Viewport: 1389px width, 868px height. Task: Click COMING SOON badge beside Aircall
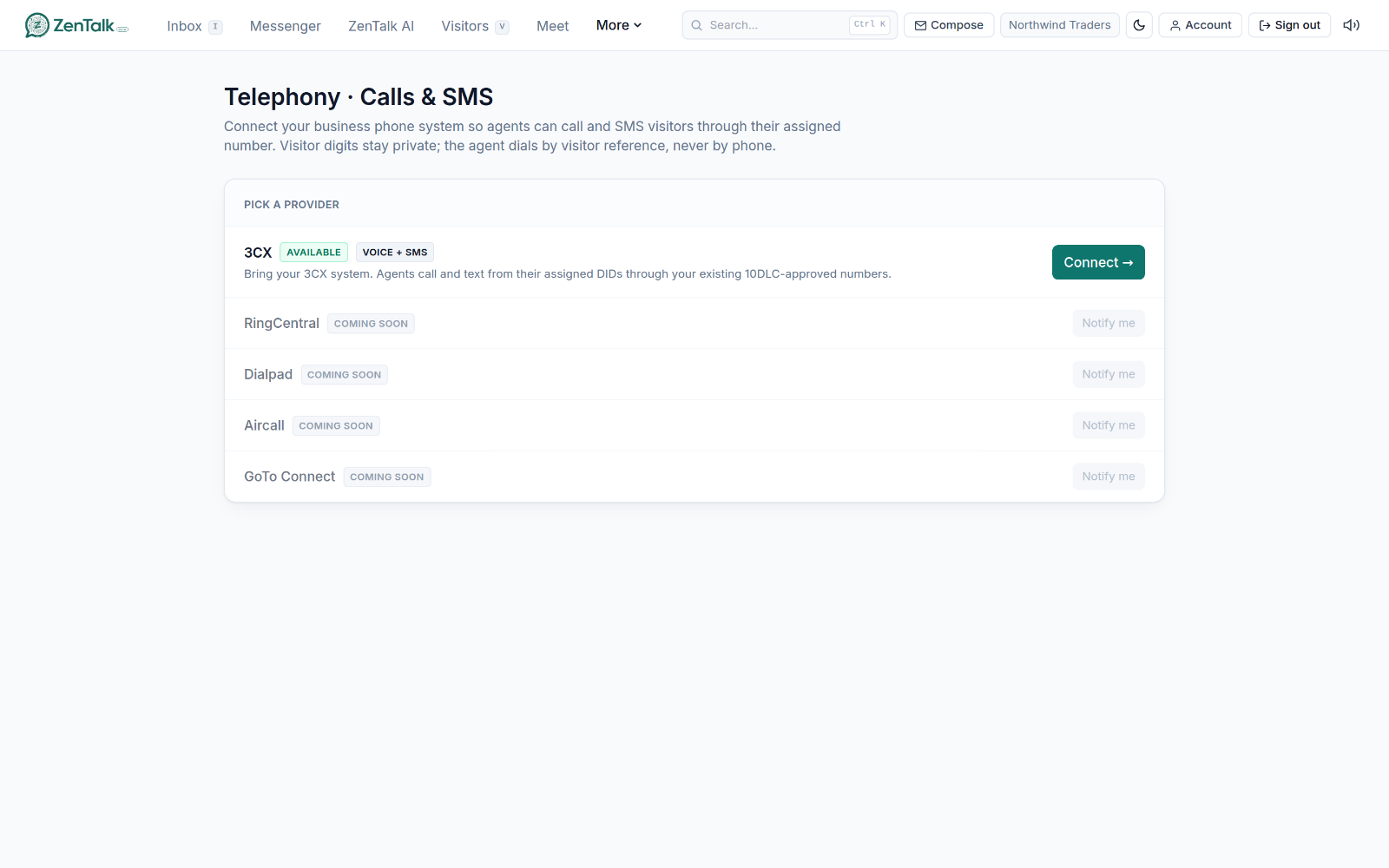tap(336, 426)
